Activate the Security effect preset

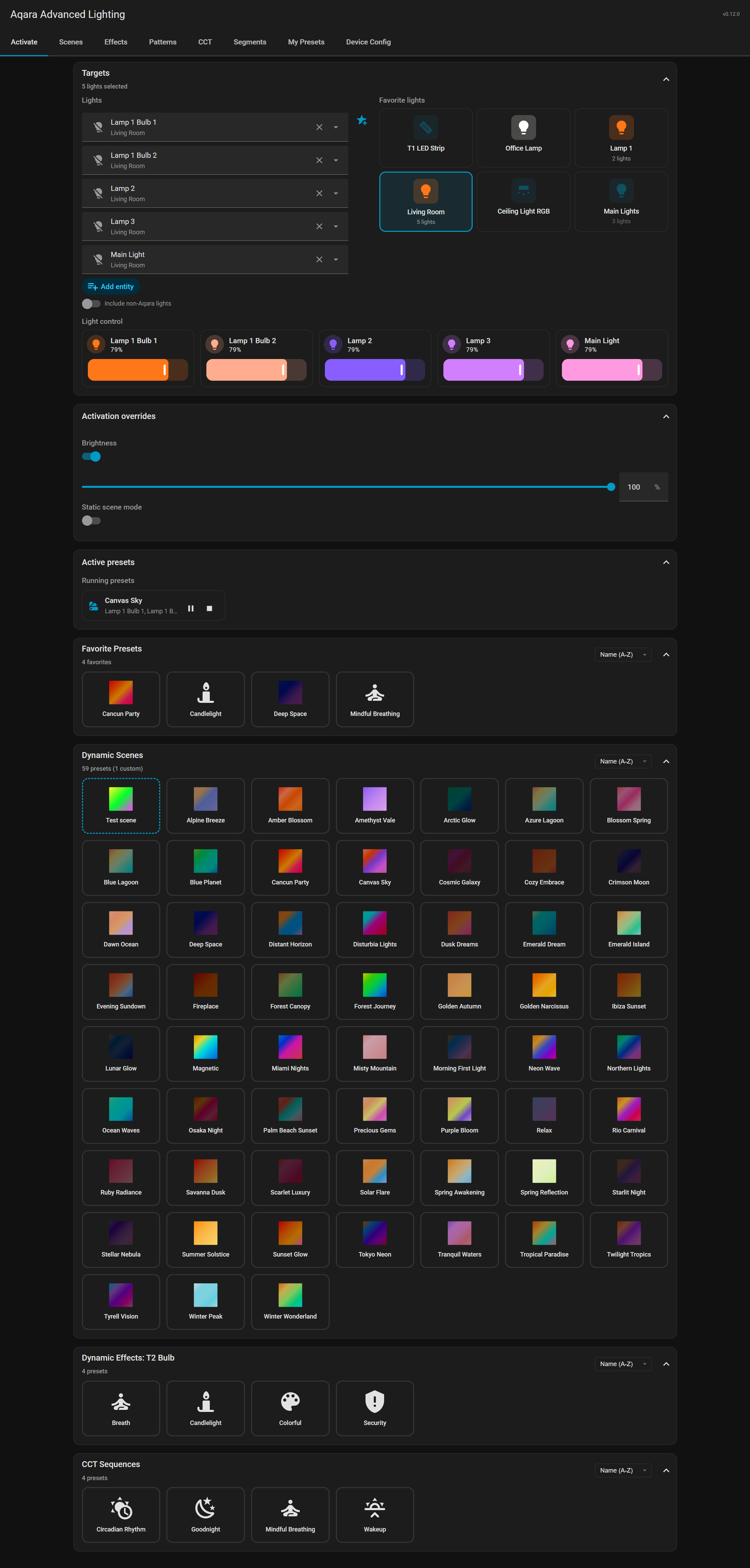tap(374, 1408)
